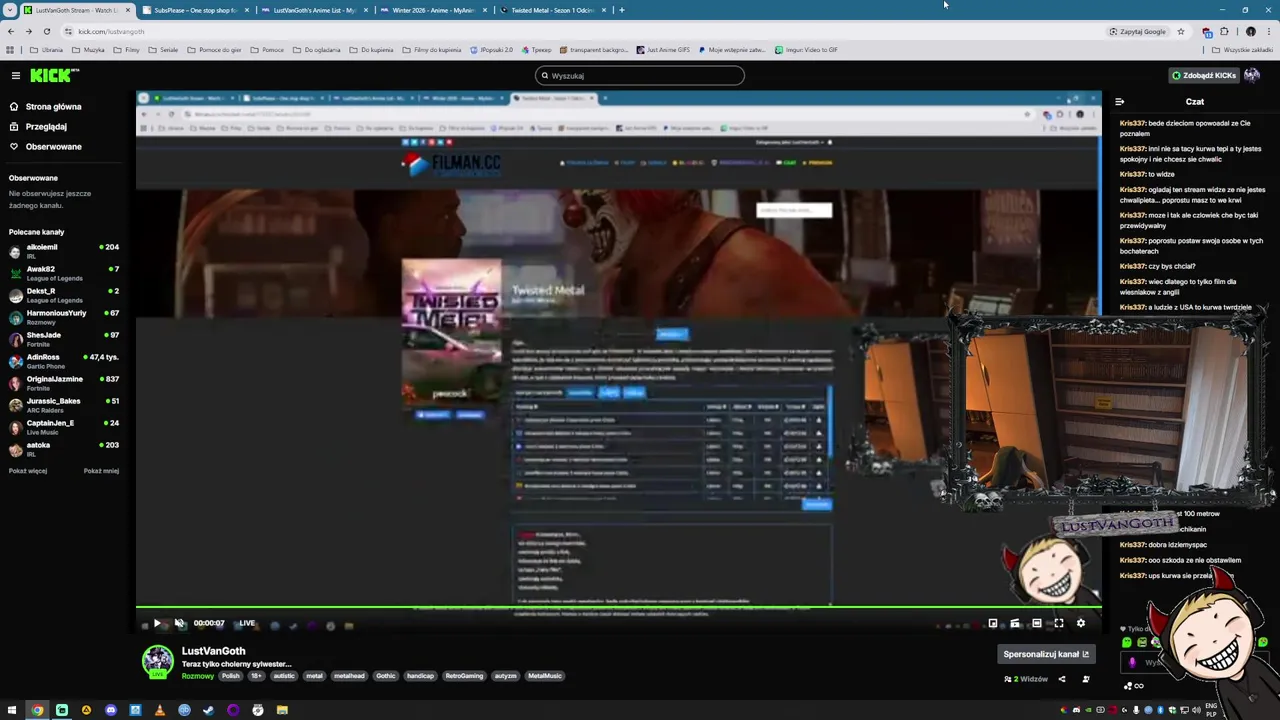Open a new browser tab
Screen dimensions: 1280x720
click(x=622, y=10)
